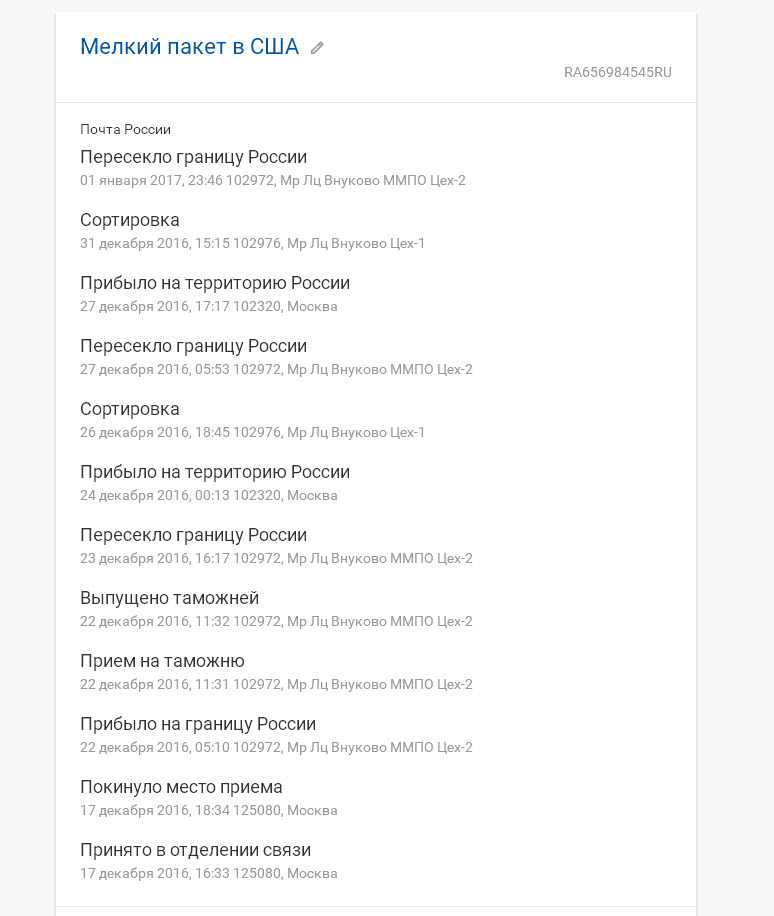Click the "Покинуло место приема" status heading

pyautogui.click(x=181, y=787)
